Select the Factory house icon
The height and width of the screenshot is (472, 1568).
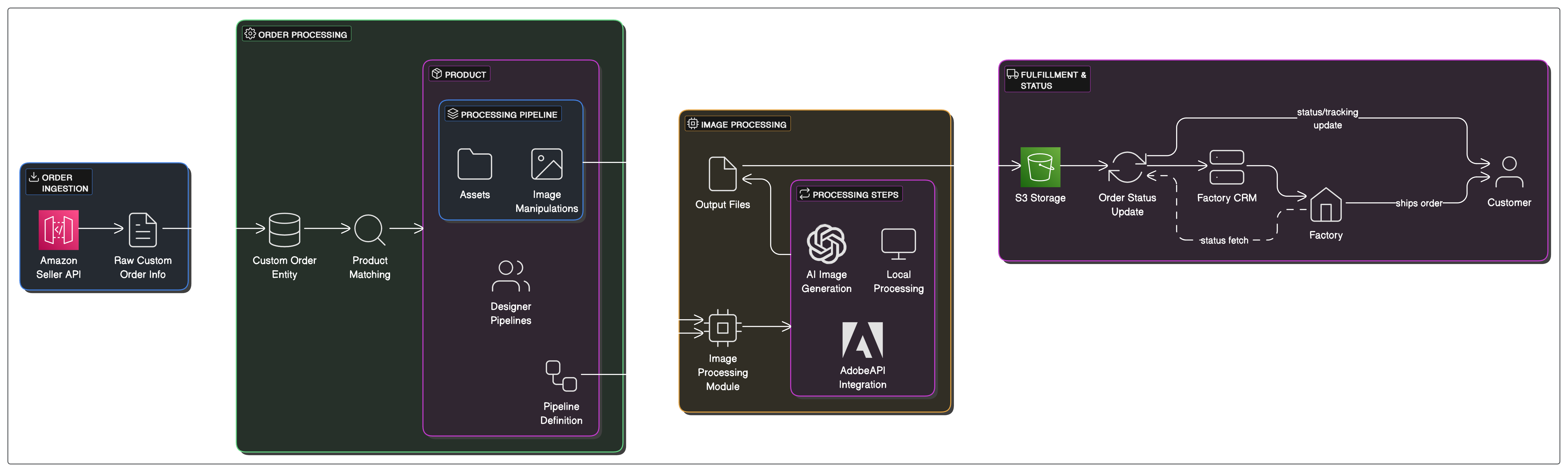tap(1326, 205)
